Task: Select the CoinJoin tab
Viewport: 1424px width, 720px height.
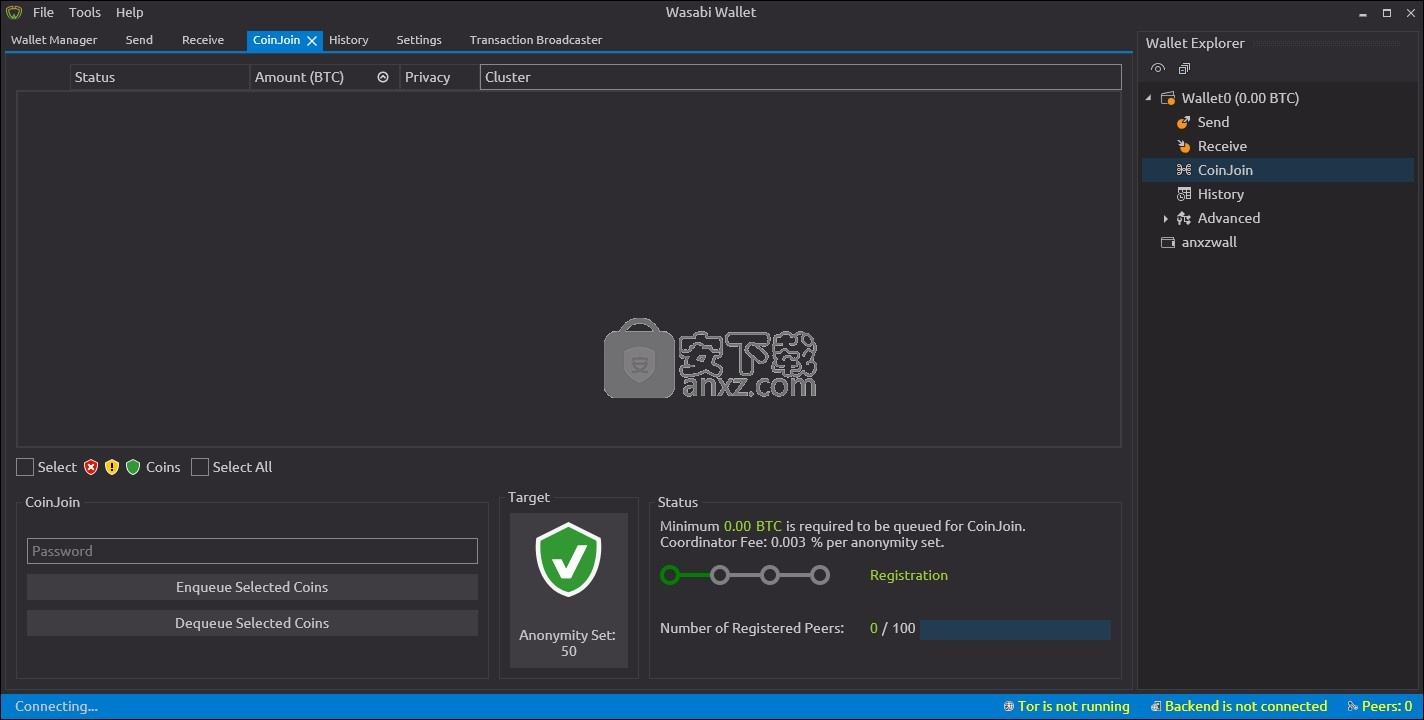Action: click(277, 40)
